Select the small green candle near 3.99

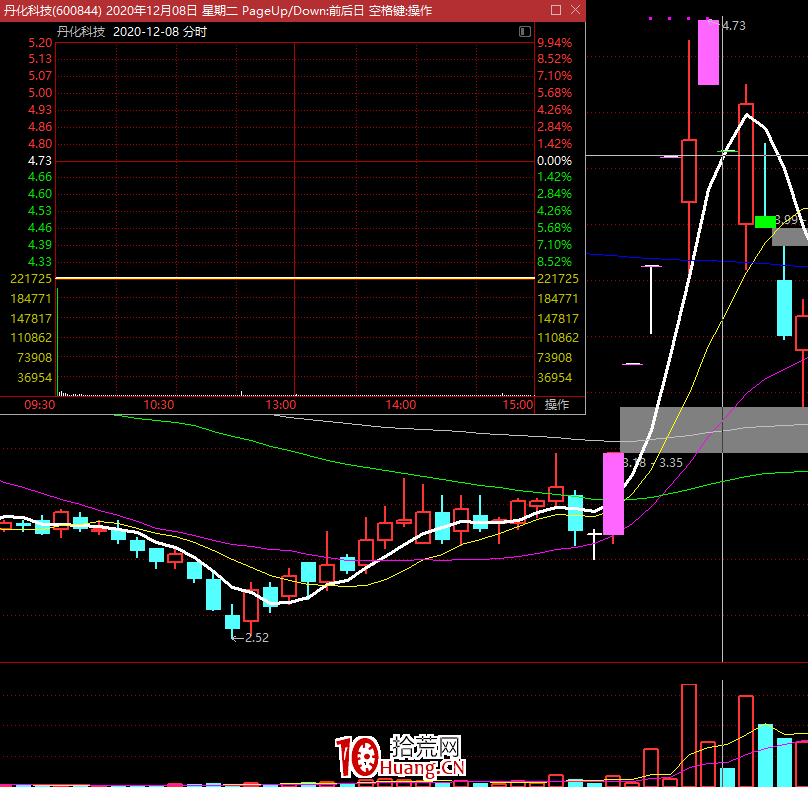[765, 222]
